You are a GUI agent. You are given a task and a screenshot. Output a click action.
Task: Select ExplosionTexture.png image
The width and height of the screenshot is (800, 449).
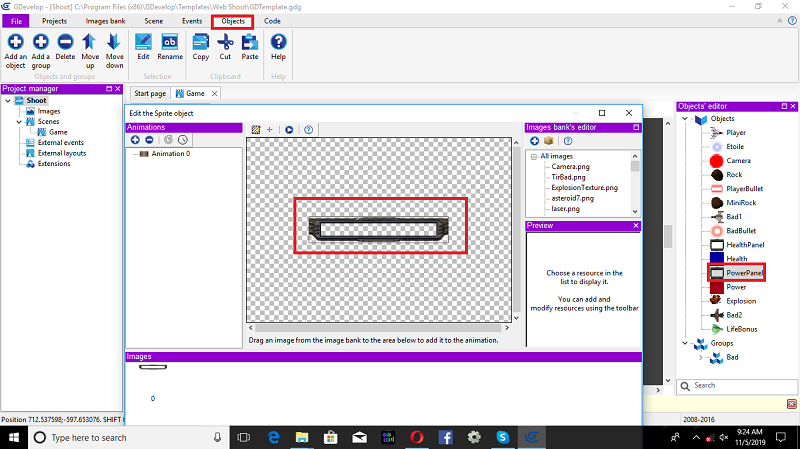[x=584, y=187]
